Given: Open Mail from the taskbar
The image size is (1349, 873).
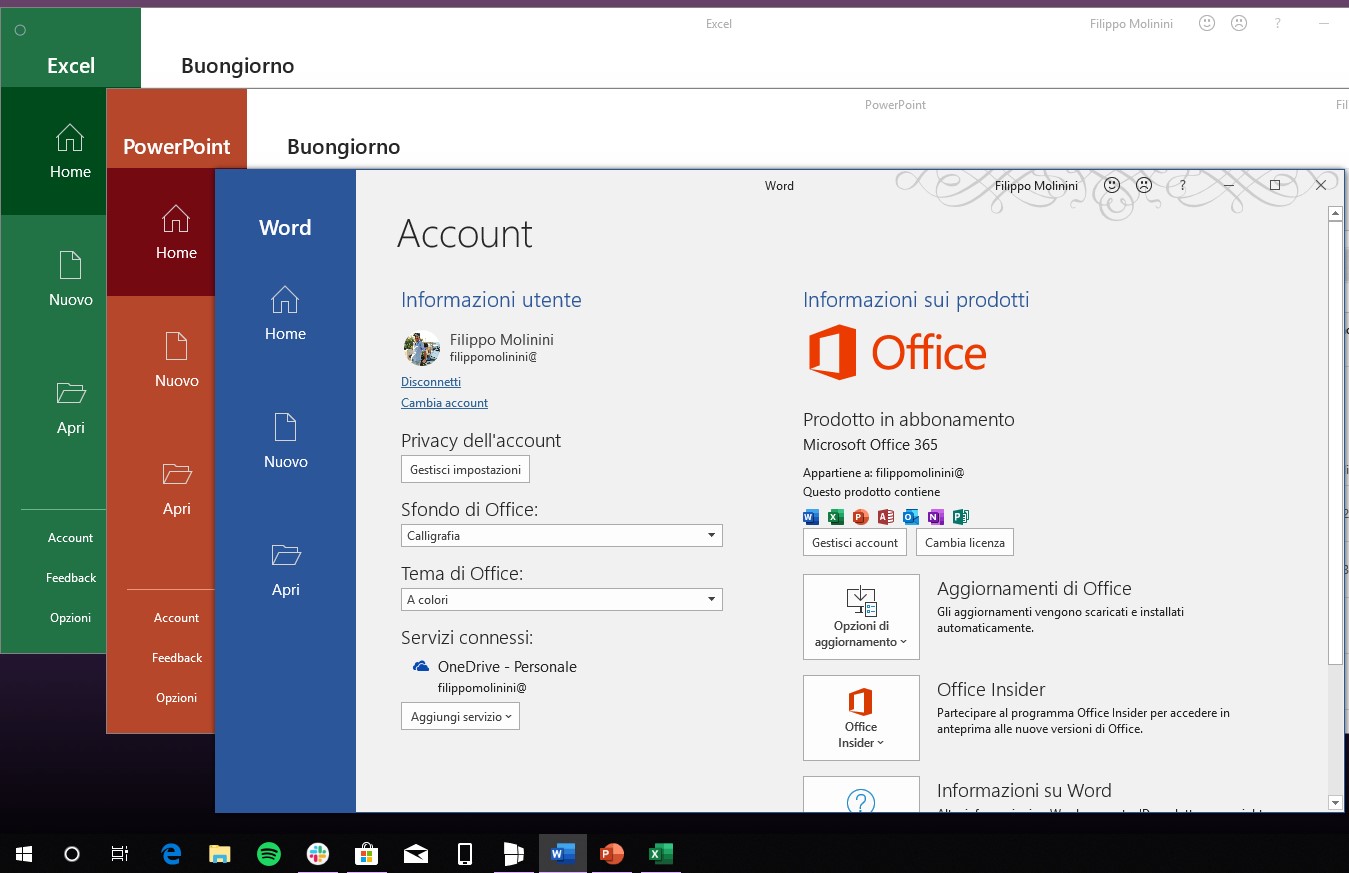Looking at the screenshot, I should coord(416,854).
